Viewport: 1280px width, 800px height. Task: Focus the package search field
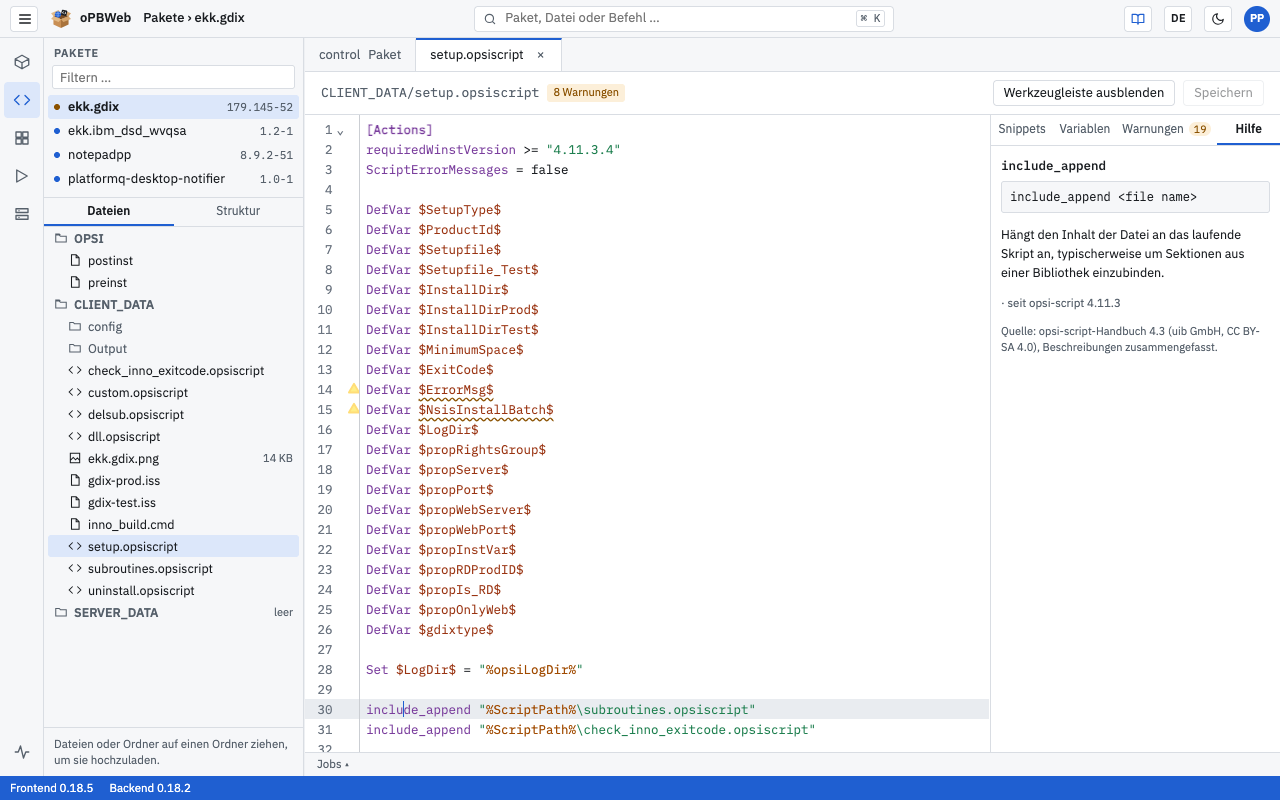[683, 18]
